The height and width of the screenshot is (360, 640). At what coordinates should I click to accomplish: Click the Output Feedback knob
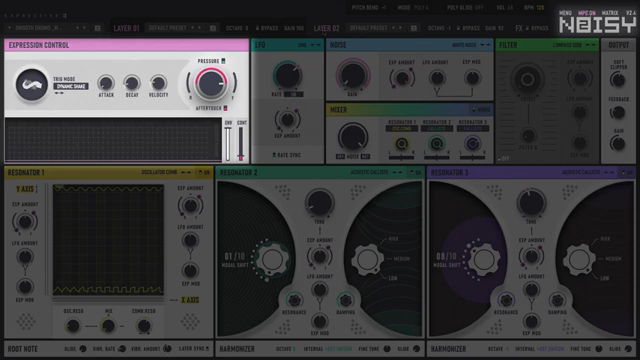click(618, 113)
